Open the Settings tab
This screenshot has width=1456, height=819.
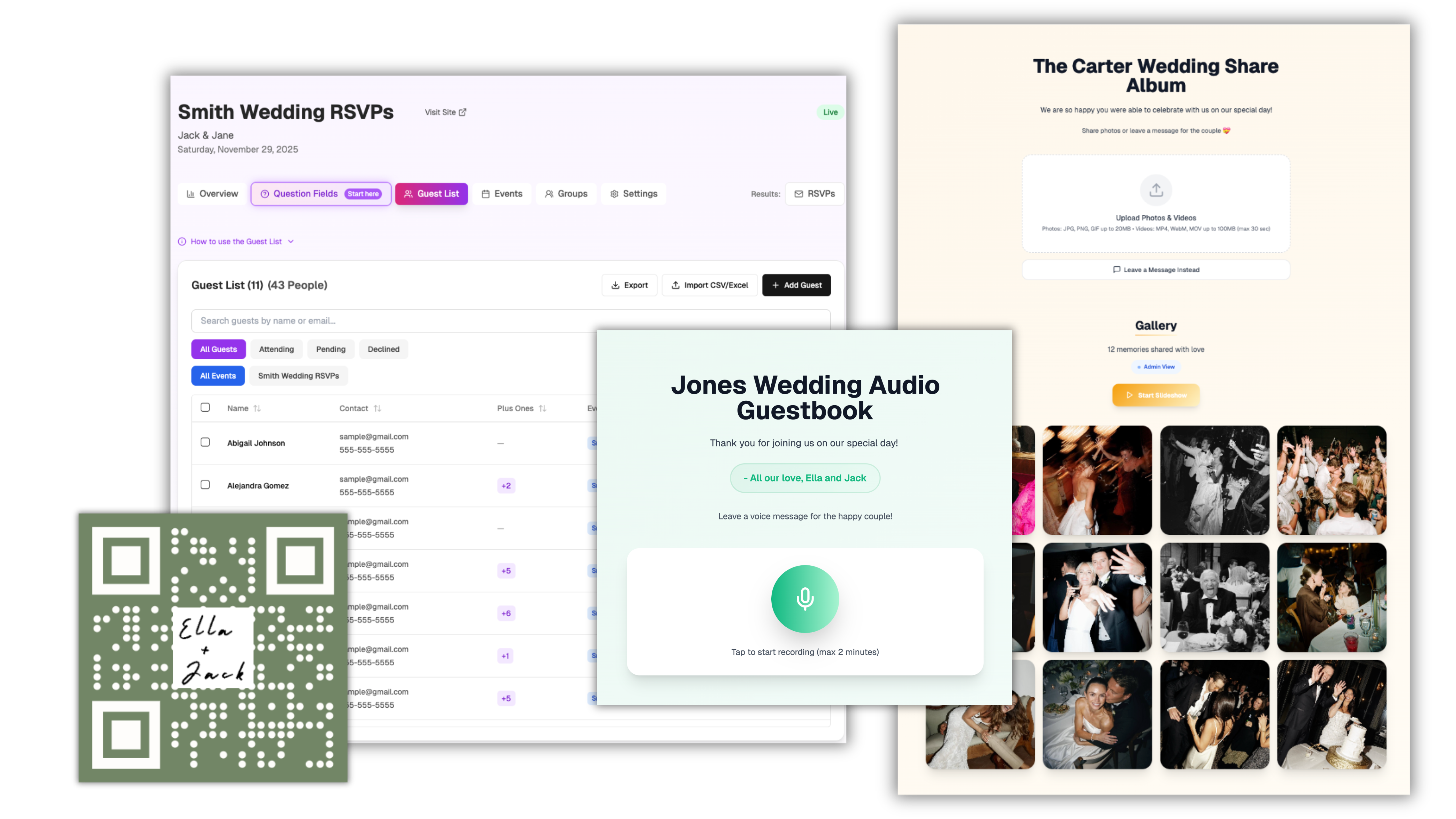pos(633,194)
